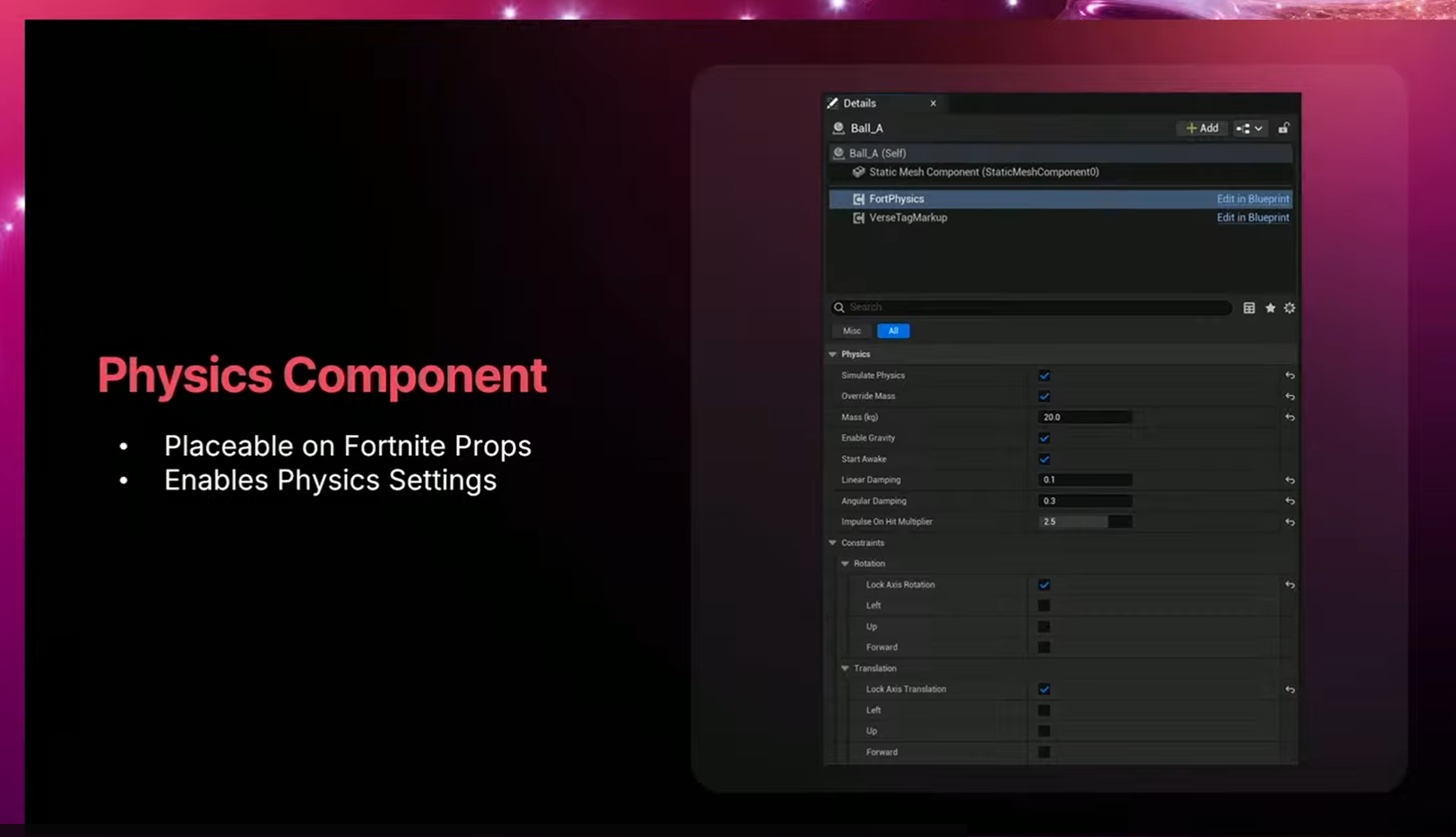Toggle the favorites star filter
The width and height of the screenshot is (1456, 837).
1270,308
